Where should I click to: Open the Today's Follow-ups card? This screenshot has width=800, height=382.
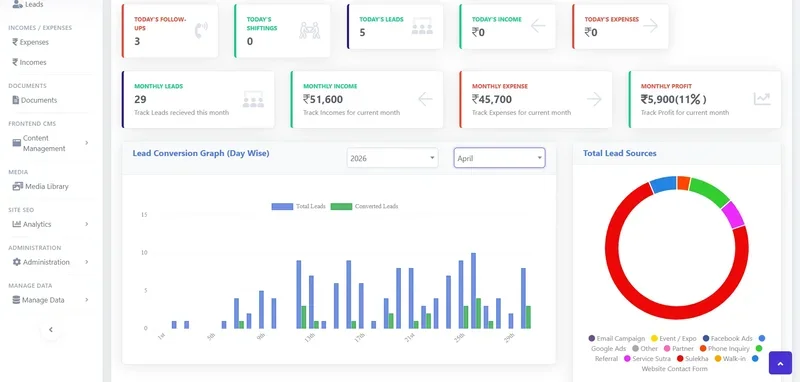(170, 31)
